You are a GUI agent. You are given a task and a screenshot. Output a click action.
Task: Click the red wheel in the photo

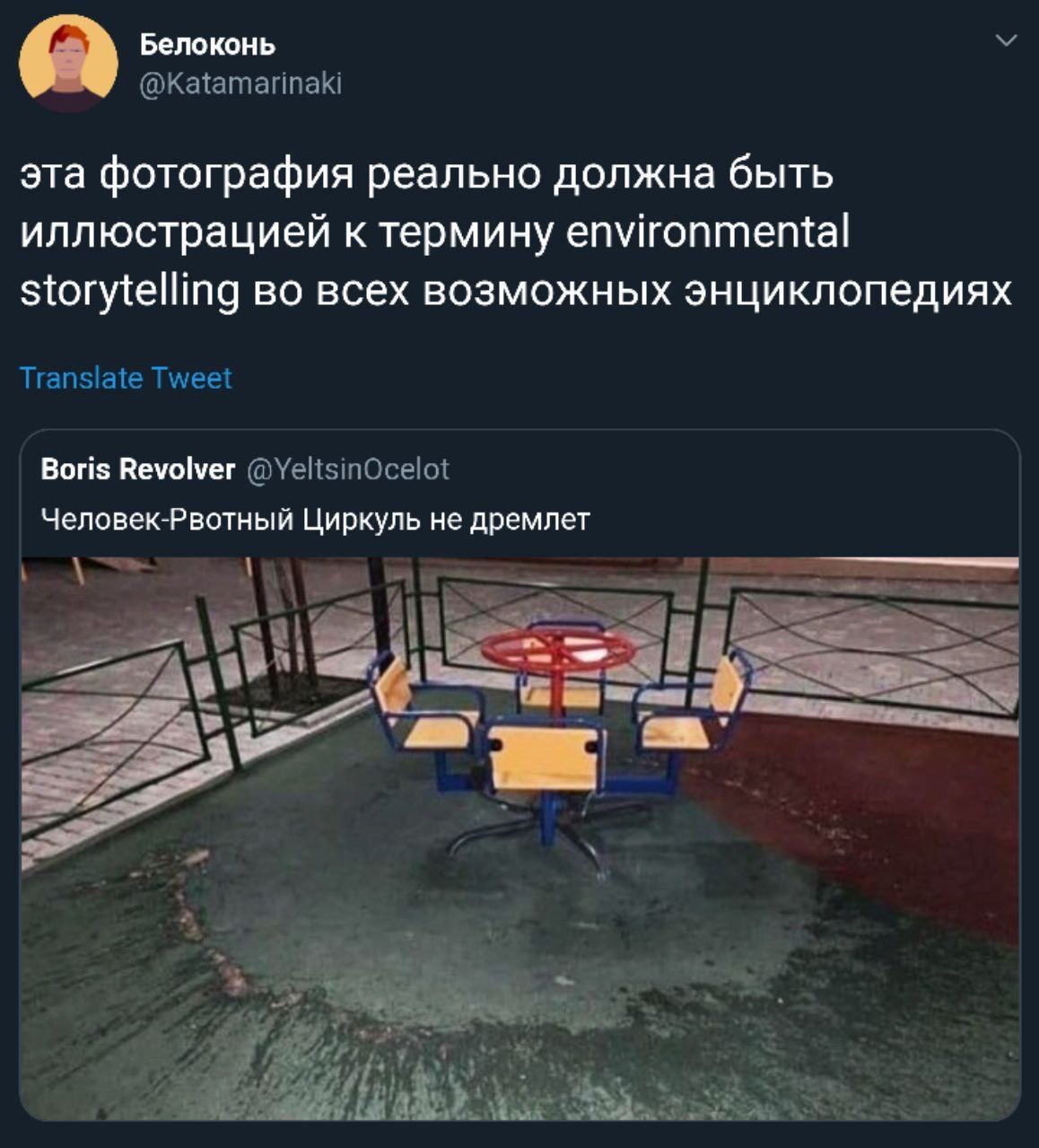[558, 649]
